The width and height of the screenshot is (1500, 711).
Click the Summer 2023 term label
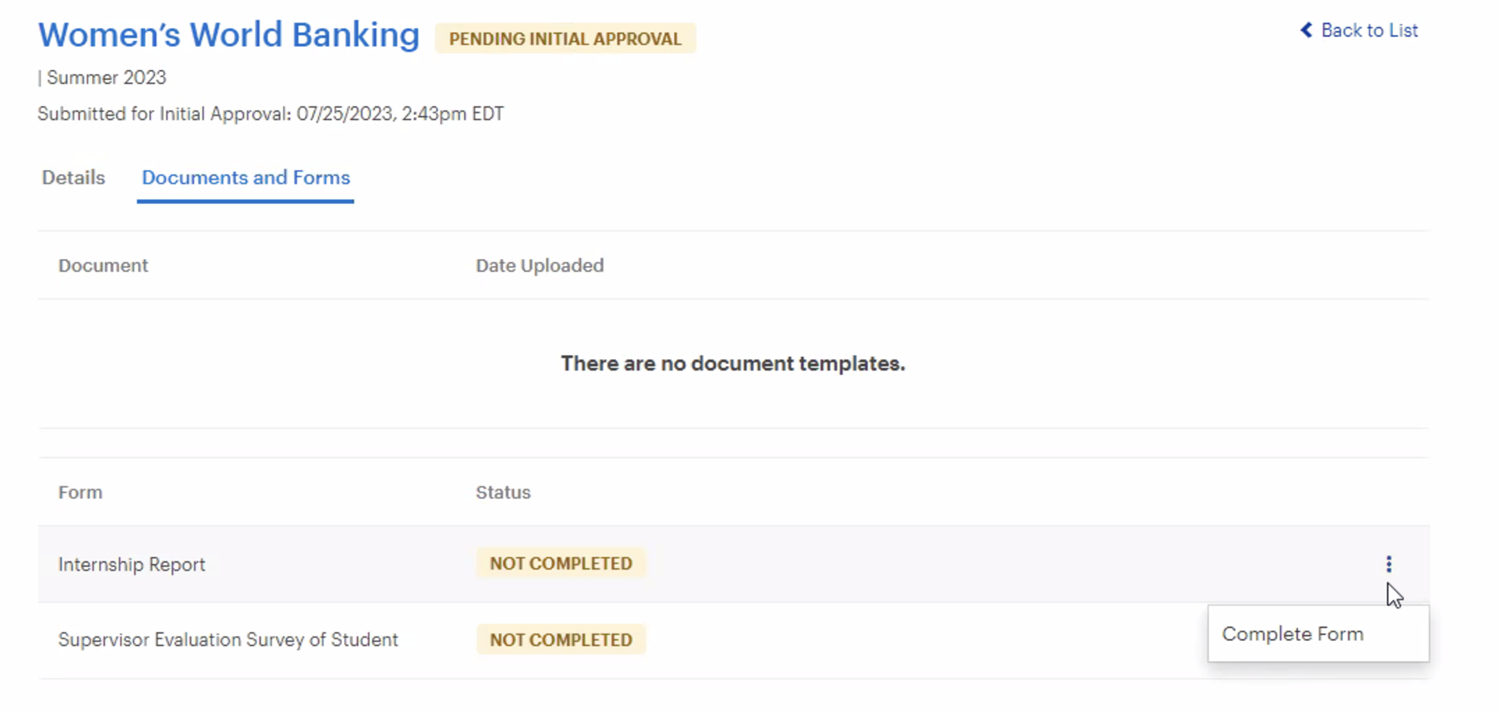coord(106,78)
